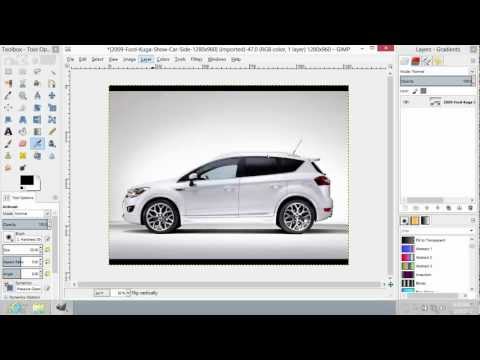This screenshot has width=480, height=360.
Task: Select the Zoom magnifier tool
Action: click(23, 96)
